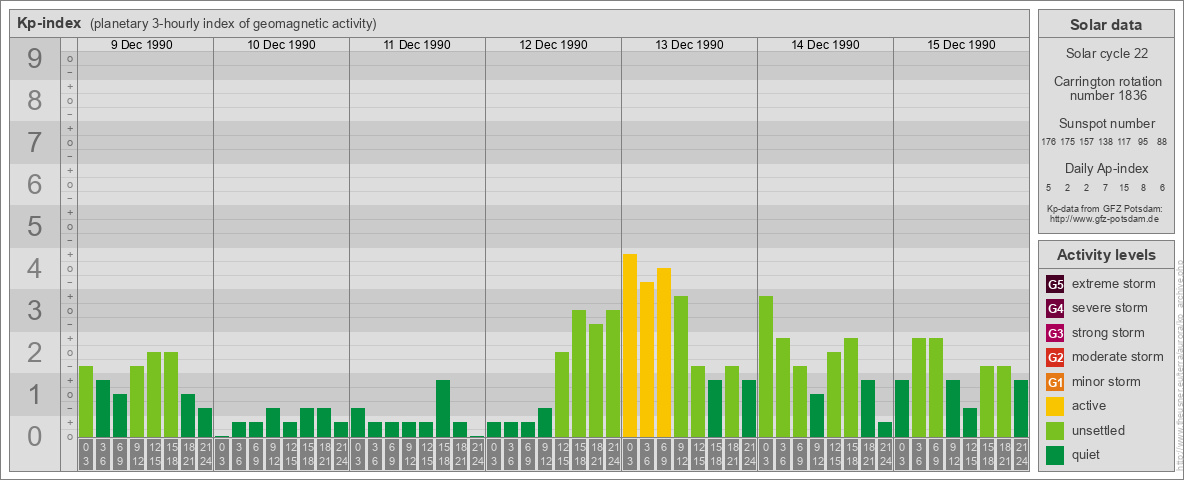Select the 15 Dec 1990 date header
1184x480 pixels.
(x=960, y=45)
